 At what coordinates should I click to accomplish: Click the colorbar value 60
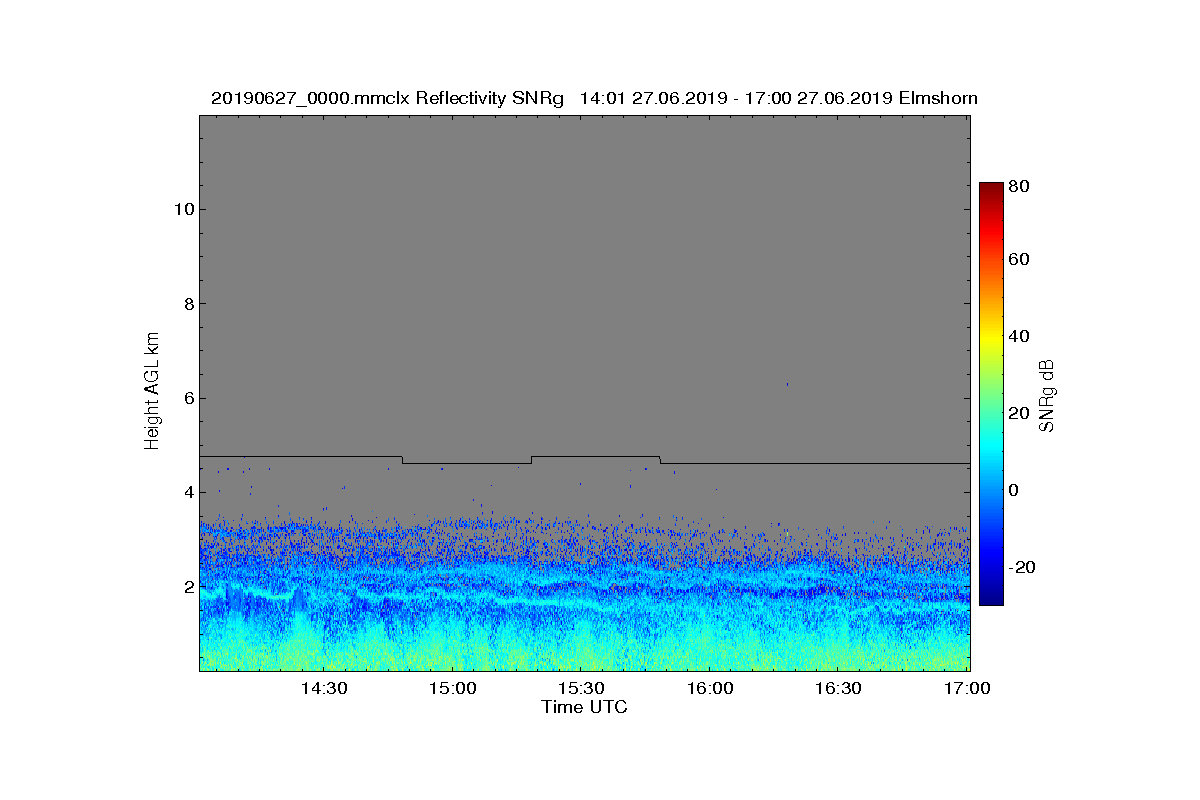tap(1020, 260)
